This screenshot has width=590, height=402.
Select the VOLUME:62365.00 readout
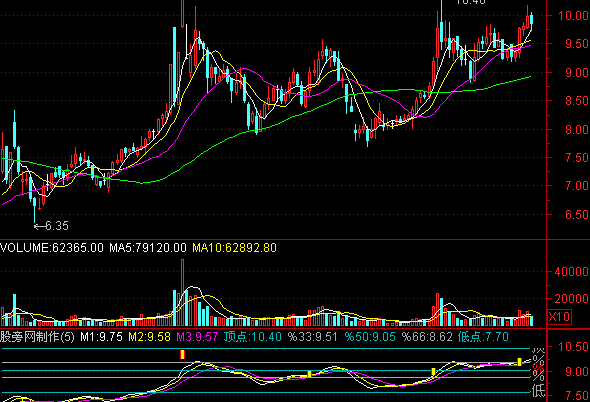coord(52,248)
